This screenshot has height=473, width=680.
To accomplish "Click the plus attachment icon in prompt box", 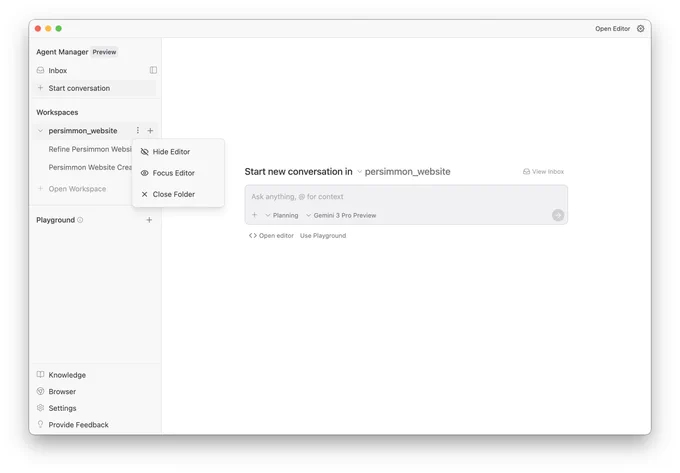I will pyautogui.click(x=255, y=215).
